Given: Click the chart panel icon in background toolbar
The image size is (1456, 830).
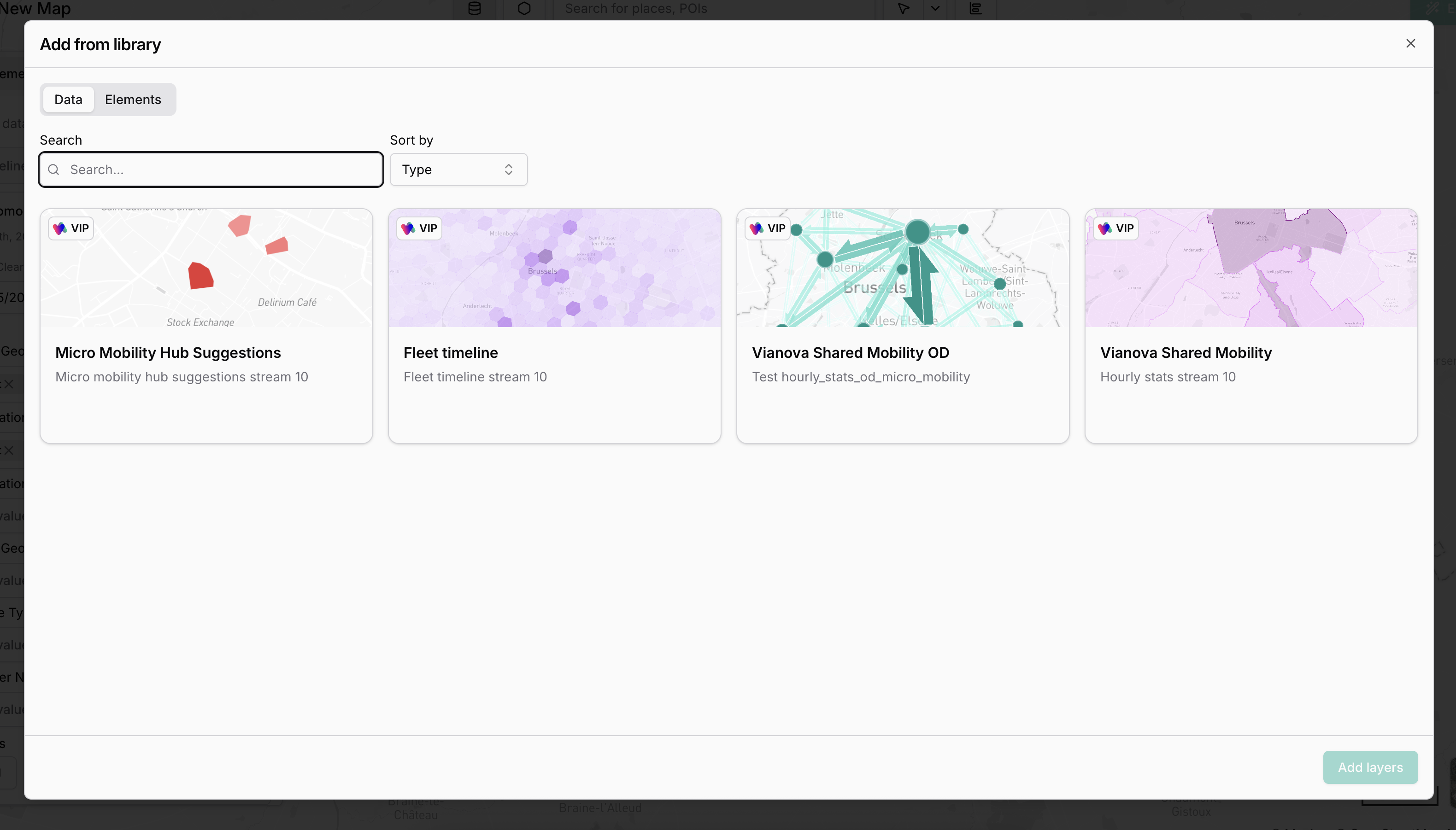Looking at the screenshot, I should 975,9.
